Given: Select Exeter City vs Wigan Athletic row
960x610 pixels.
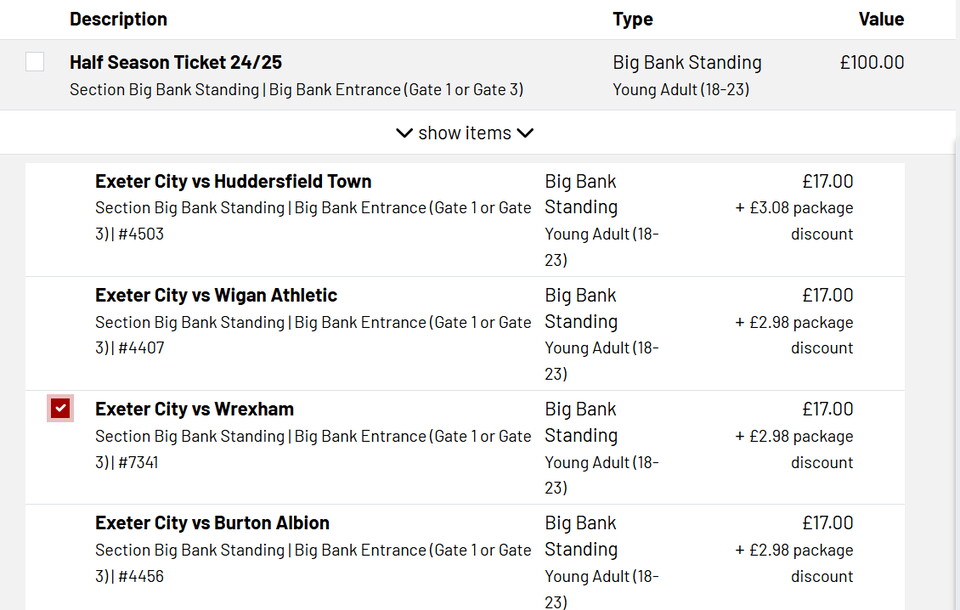Looking at the screenshot, I should (x=216, y=295).
